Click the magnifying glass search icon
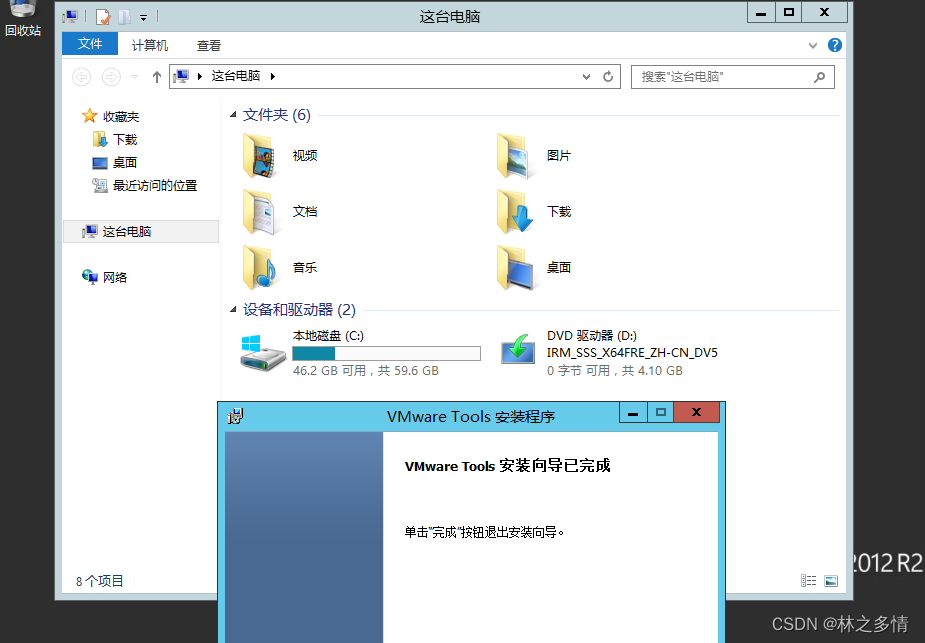The height and width of the screenshot is (643, 925). click(819, 77)
